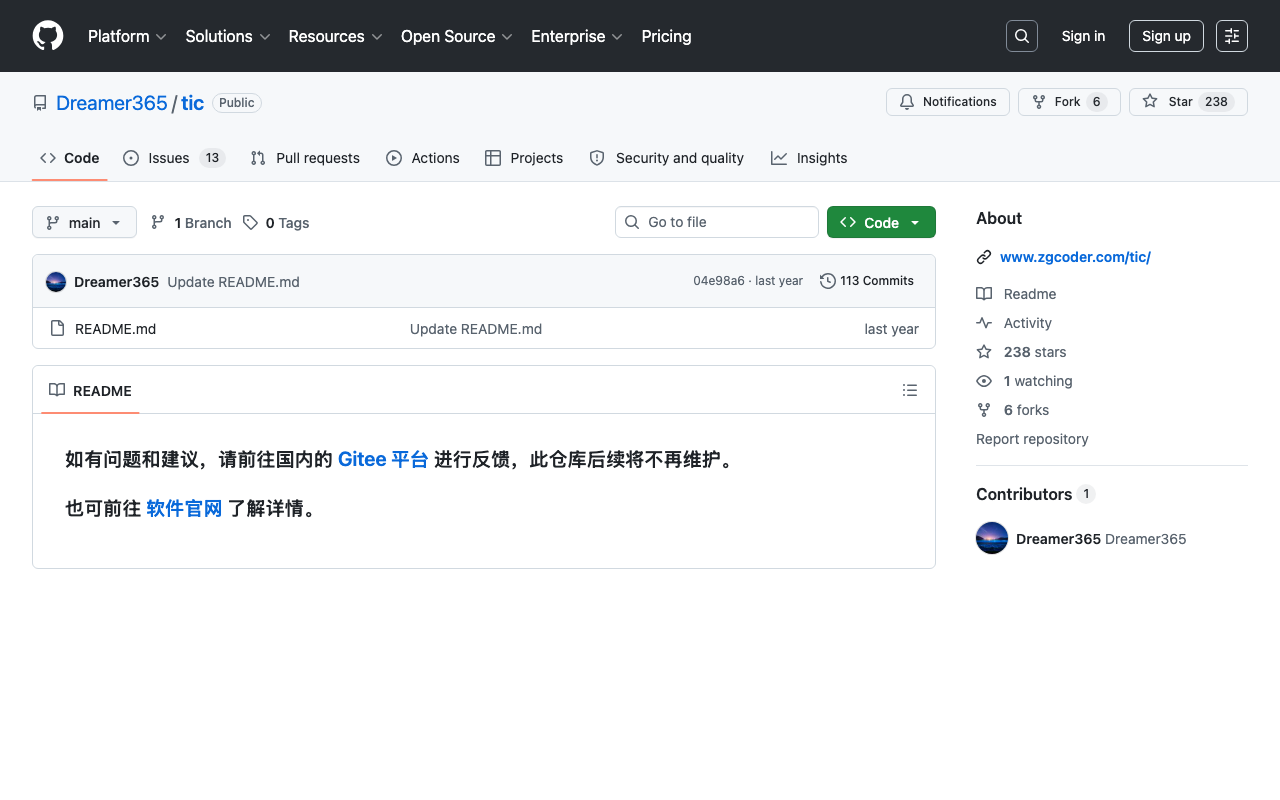Open Dreamer365 owner link in title
The image size is (1280, 800).
tap(112, 103)
